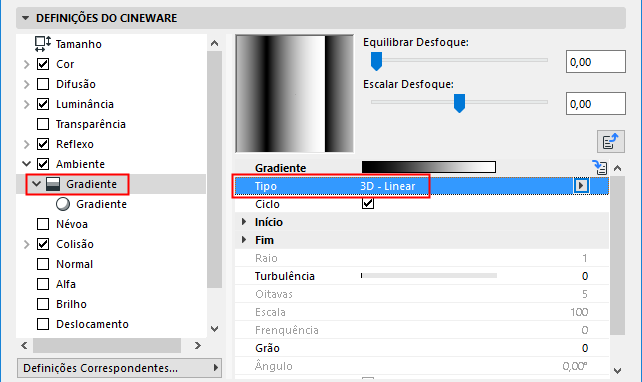Click the Frenquência parameter row
The image size is (642, 382).
pyautogui.click(x=422, y=330)
